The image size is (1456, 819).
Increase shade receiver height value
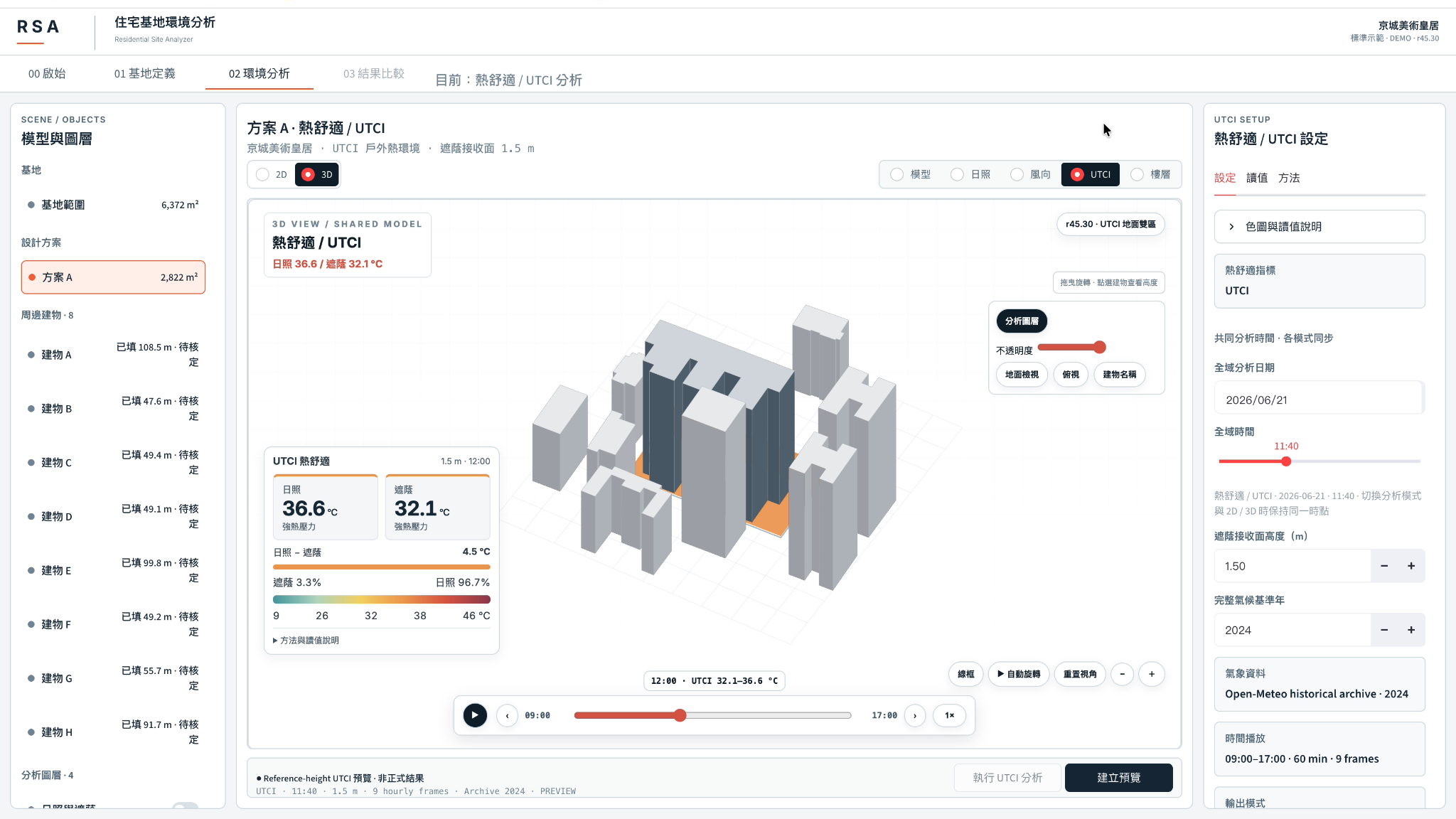click(1411, 566)
